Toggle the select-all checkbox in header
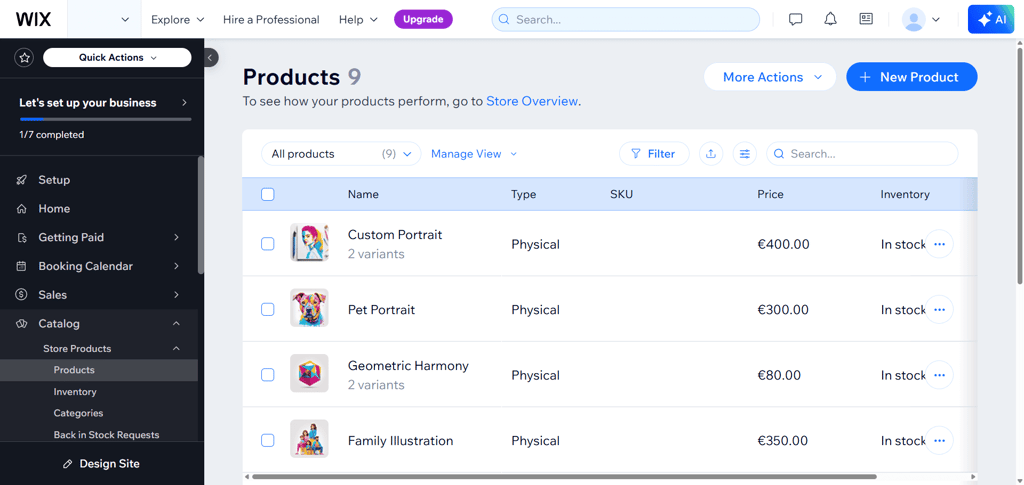This screenshot has height=485, width=1024. (268, 195)
